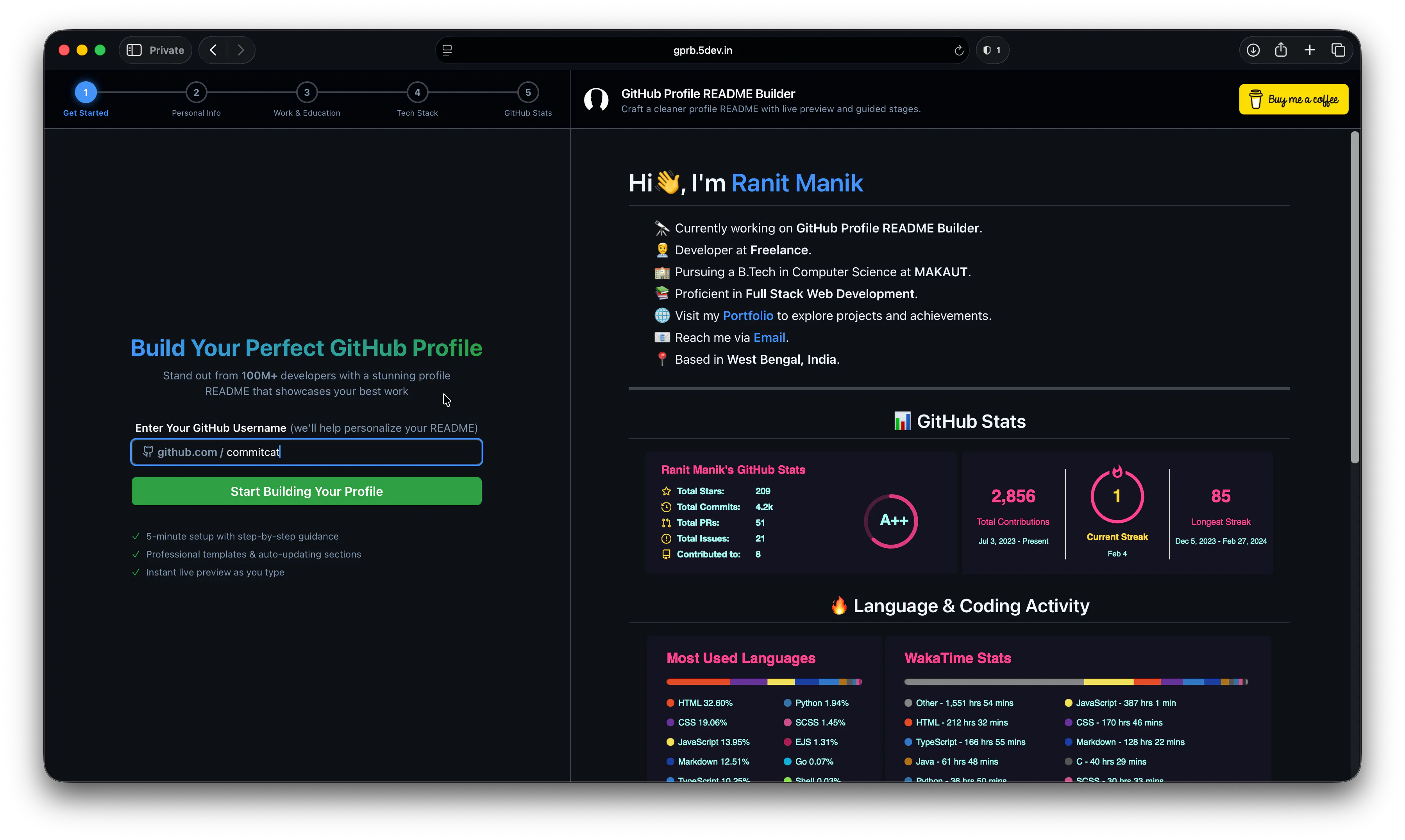Image resolution: width=1405 pixels, height=840 pixels.
Task: Click the 2,856 Total Contributions value
Action: [1013, 496]
